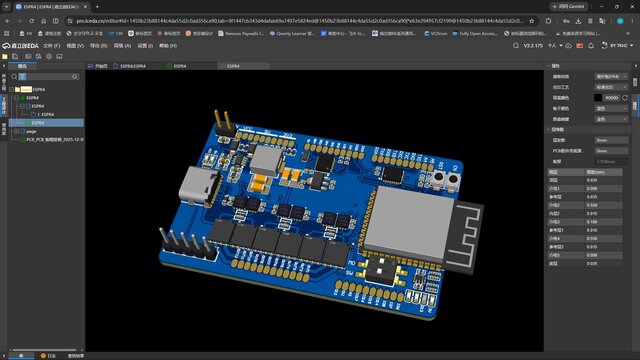This screenshot has width=640, height=360.
Task: Open the browser extensions puzzle icon
Action: [x=548, y=21]
